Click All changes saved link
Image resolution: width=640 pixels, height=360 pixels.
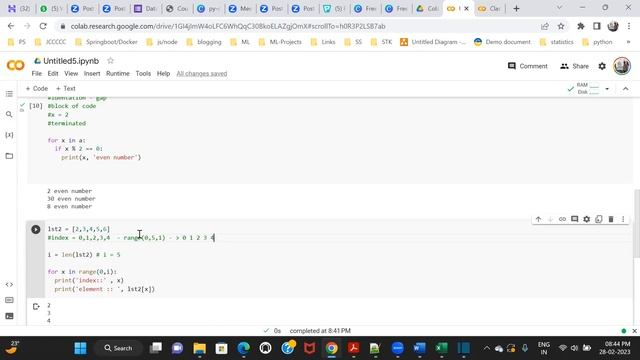coord(202,73)
